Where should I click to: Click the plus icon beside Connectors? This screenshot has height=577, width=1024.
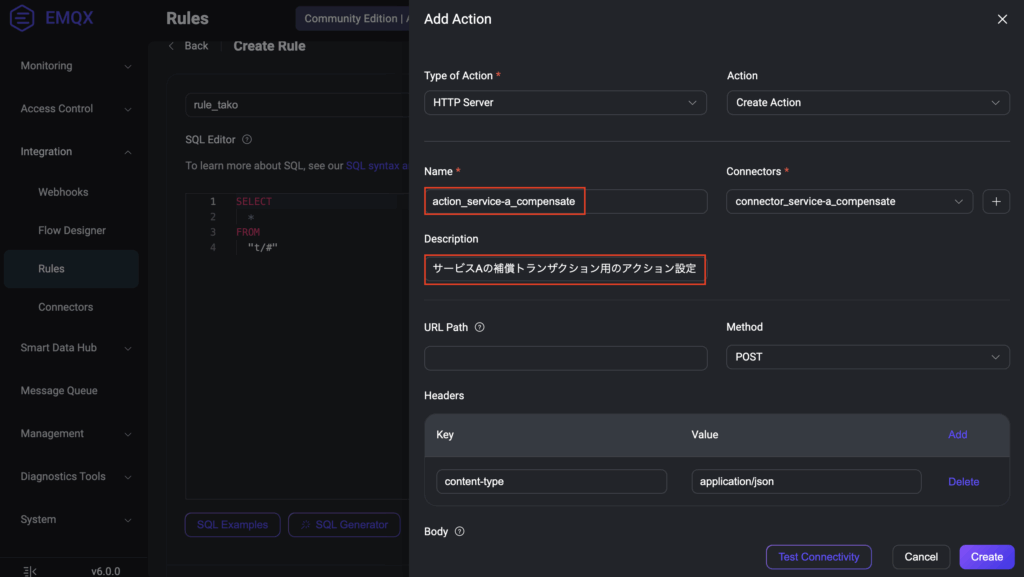click(996, 201)
